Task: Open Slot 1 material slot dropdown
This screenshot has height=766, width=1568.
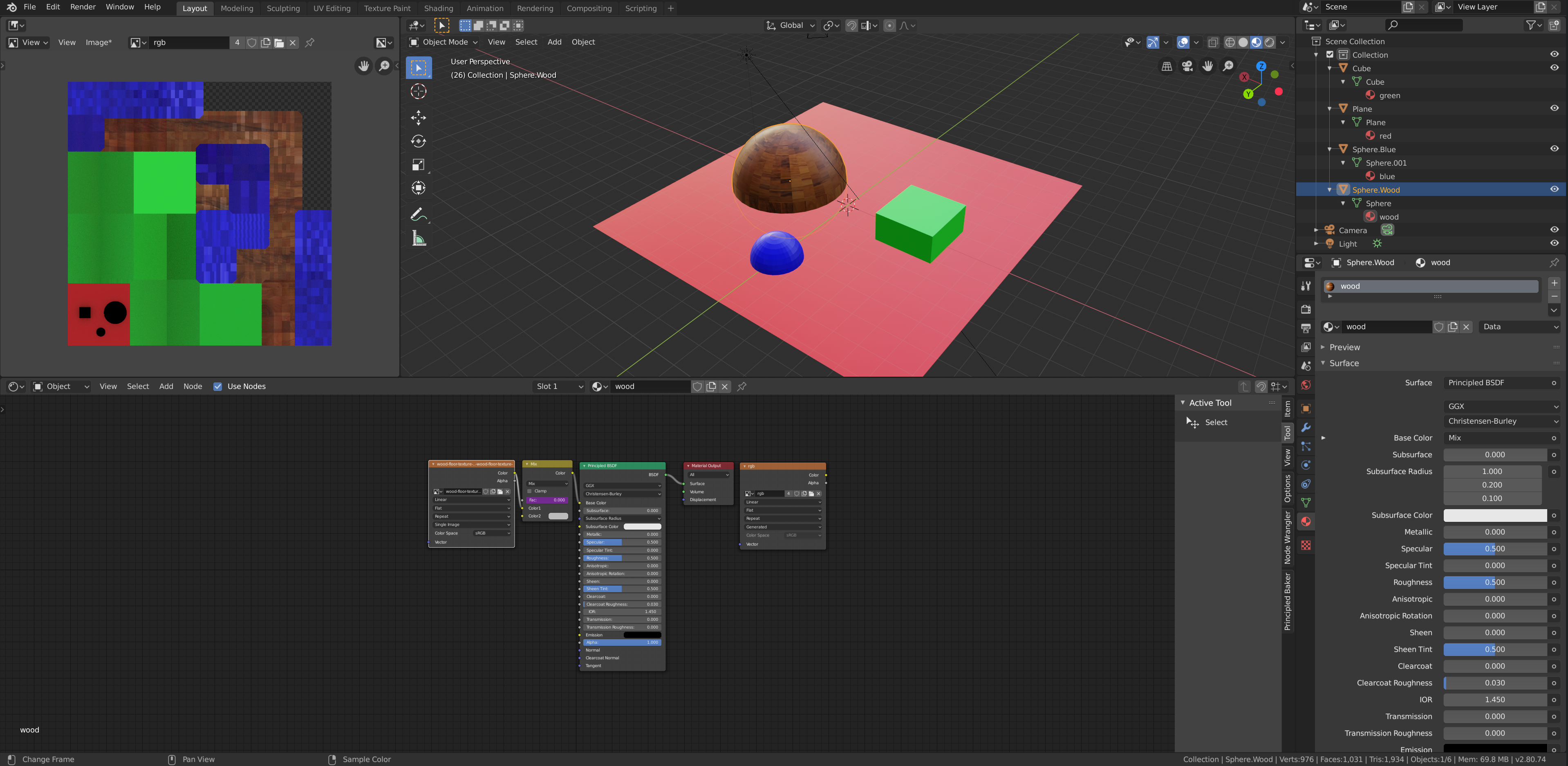Action: pyautogui.click(x=559, y=386)
